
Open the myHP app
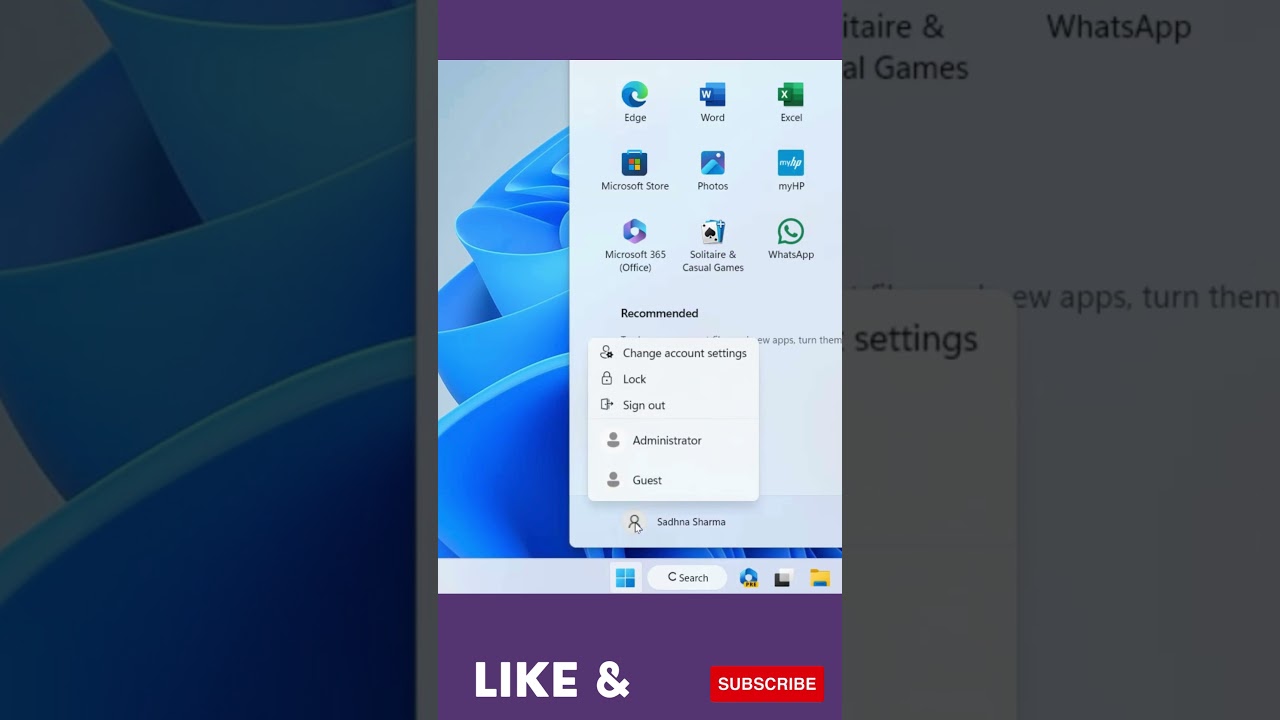point(791,170)
